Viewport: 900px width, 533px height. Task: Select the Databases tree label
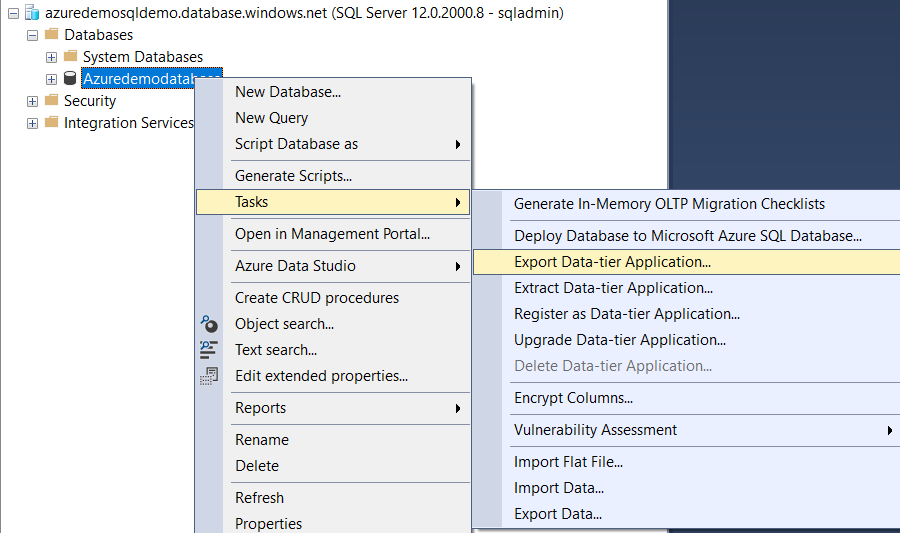(x=99, y=35)
